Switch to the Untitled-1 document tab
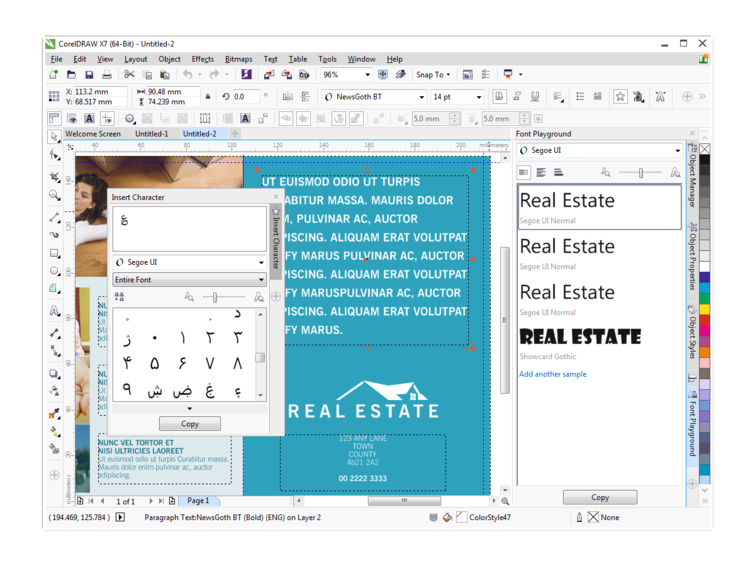Viewport: 755px width, 566px height. tap(152, 134)
